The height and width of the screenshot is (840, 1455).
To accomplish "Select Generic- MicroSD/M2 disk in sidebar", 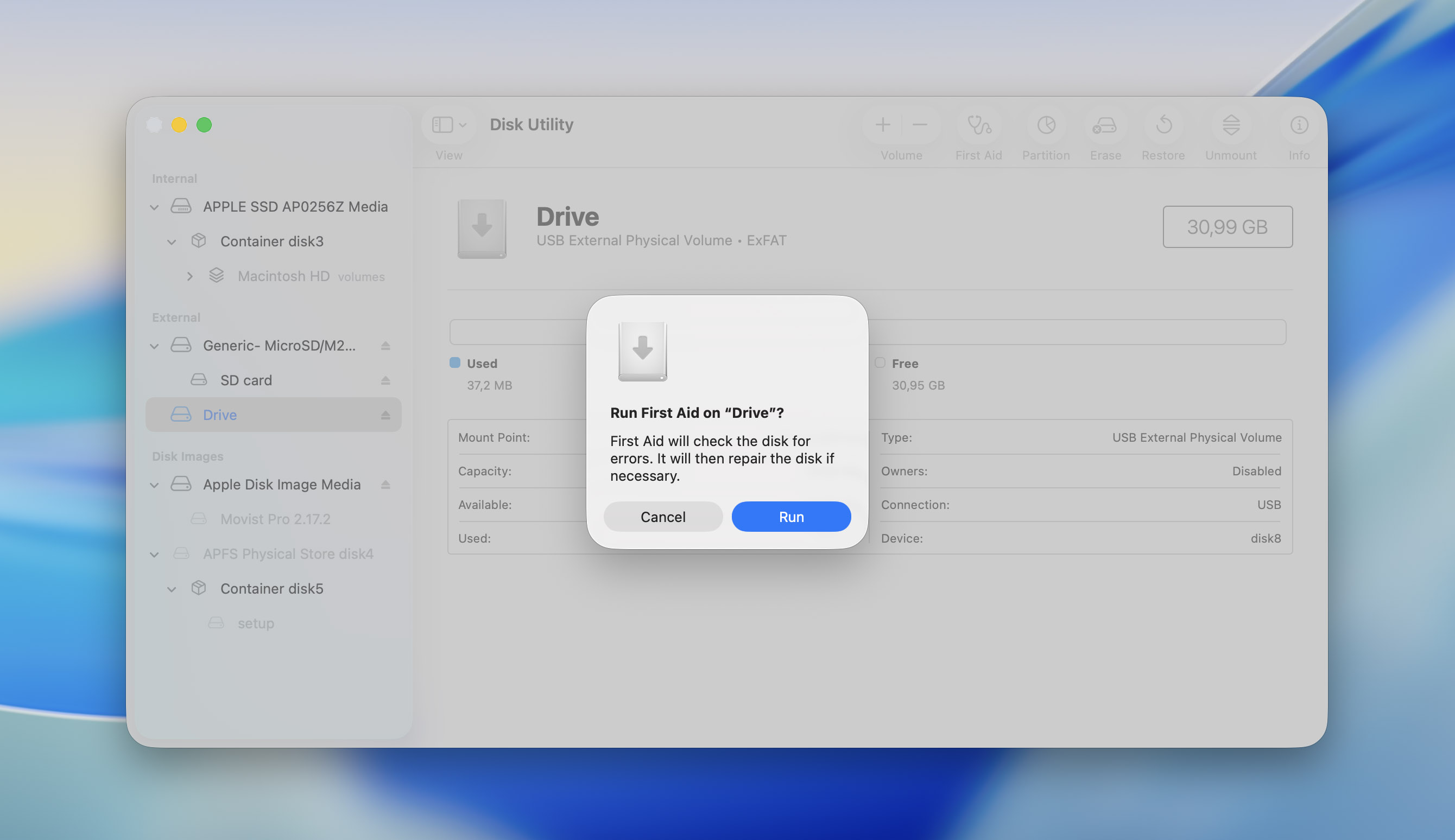I will click(273, 346).
